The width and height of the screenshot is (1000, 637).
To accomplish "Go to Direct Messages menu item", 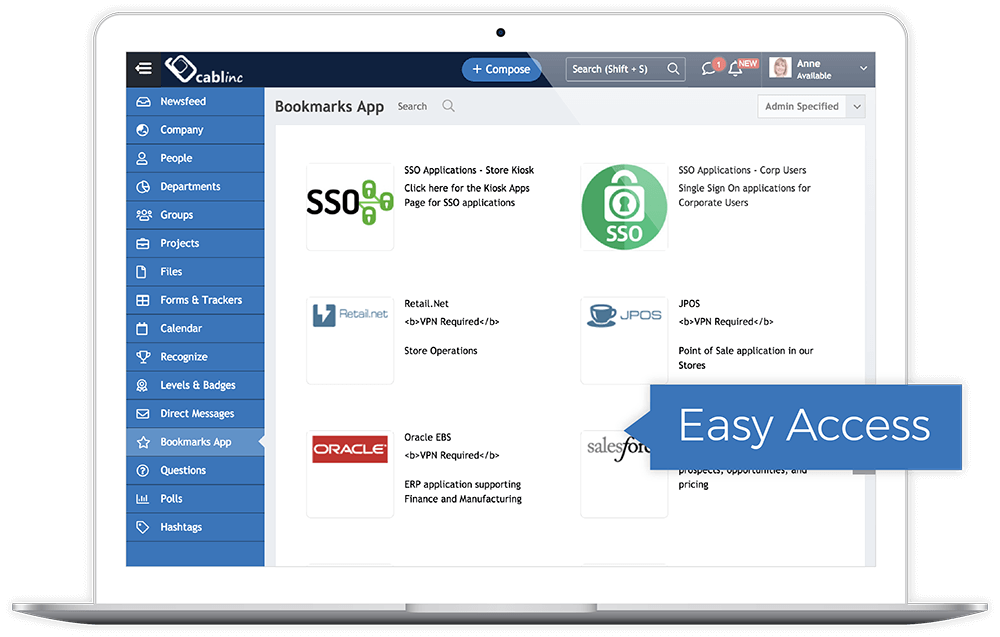I will click(195, 414).
